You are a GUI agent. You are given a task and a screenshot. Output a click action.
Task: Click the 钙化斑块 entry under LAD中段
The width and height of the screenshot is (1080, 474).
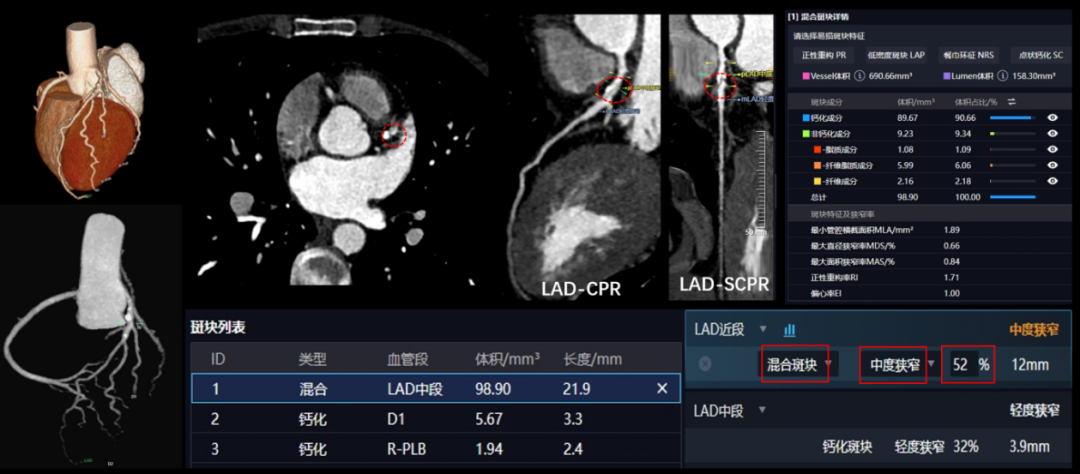[847, 446]
